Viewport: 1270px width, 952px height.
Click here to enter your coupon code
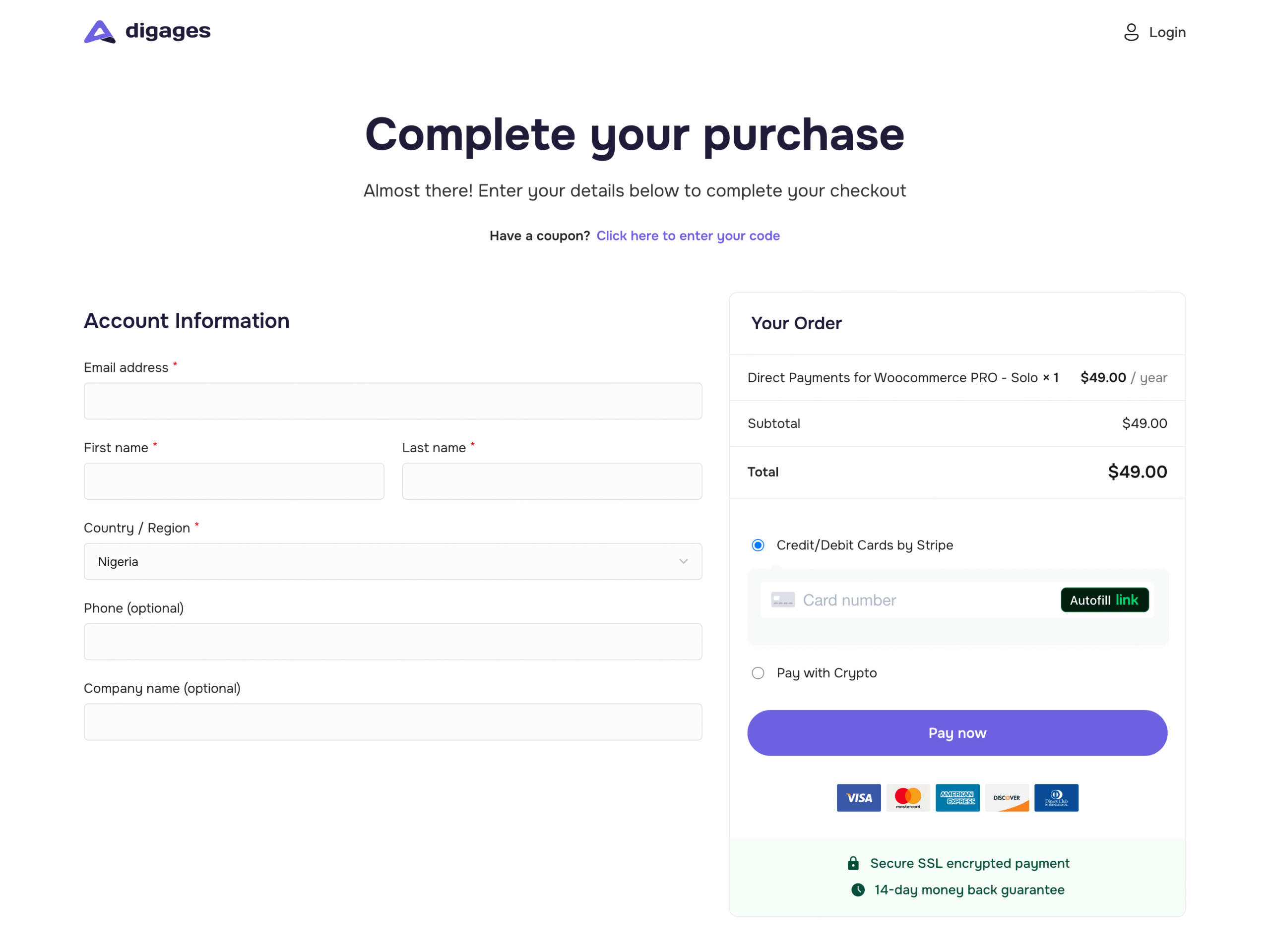click(688, 236)
